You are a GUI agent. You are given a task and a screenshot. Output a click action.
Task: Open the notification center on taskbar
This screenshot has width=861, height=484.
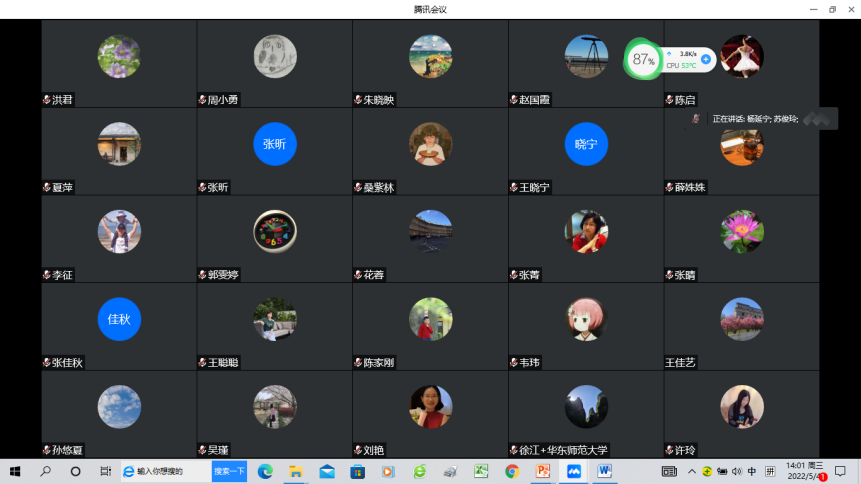[x=840, y=471]
